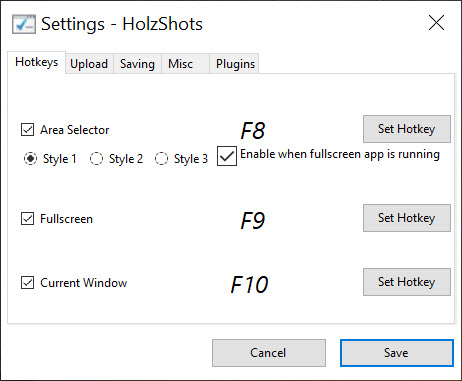Toggle the Fullscreen hotkey checkbox
The height and width of the screenshot is (381, 462).
(27, 219)
